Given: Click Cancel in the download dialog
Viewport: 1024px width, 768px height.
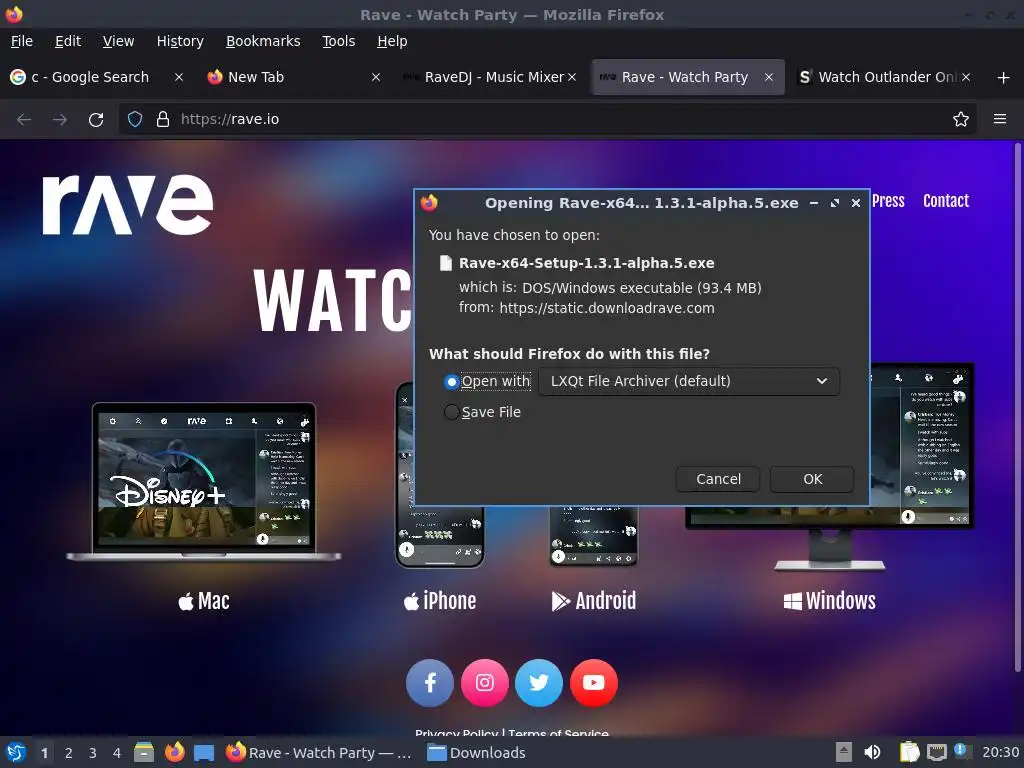Looking at the screenshot, I should (718, 479).
